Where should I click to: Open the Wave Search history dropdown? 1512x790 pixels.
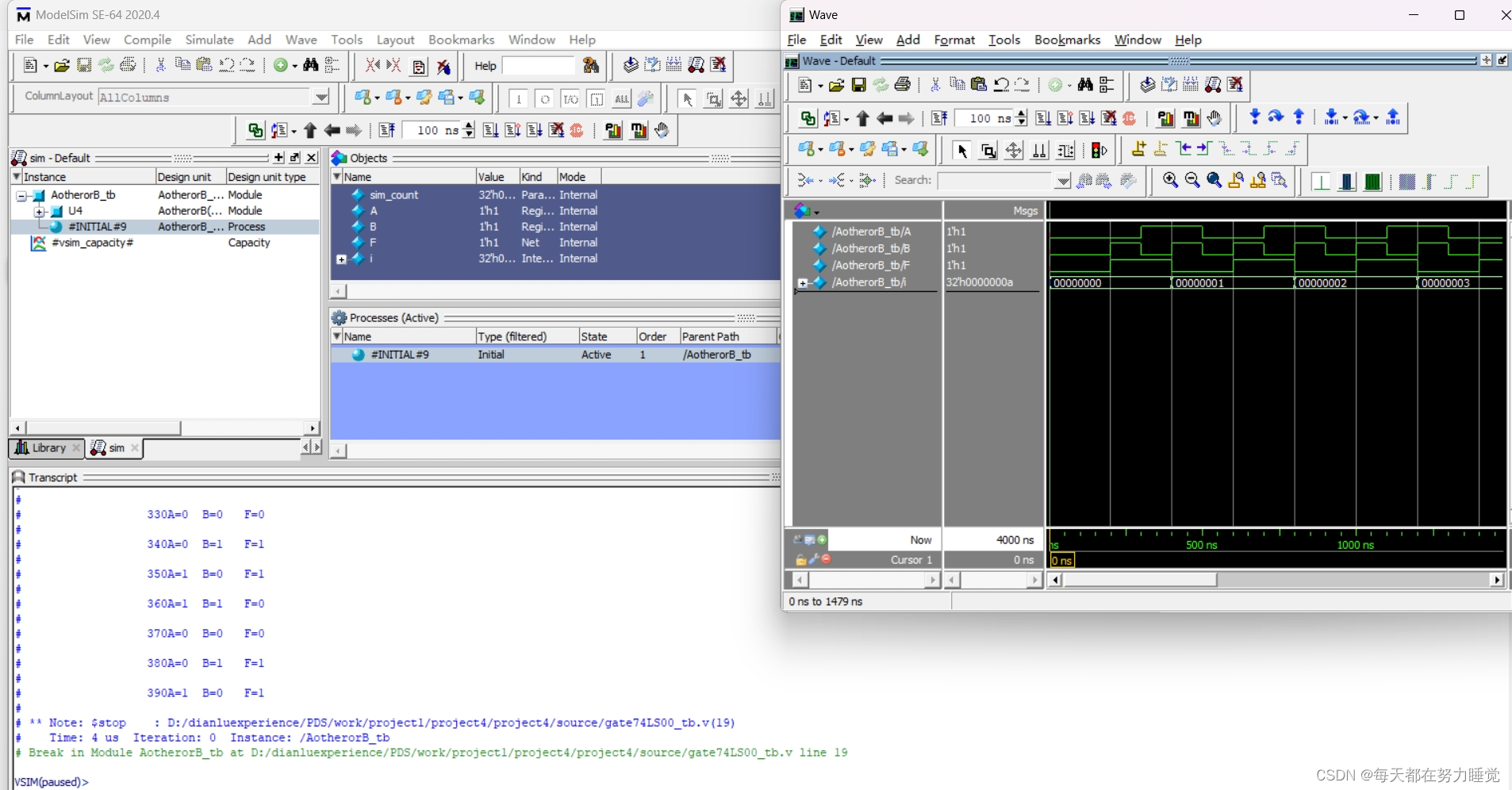point(1063,181)
